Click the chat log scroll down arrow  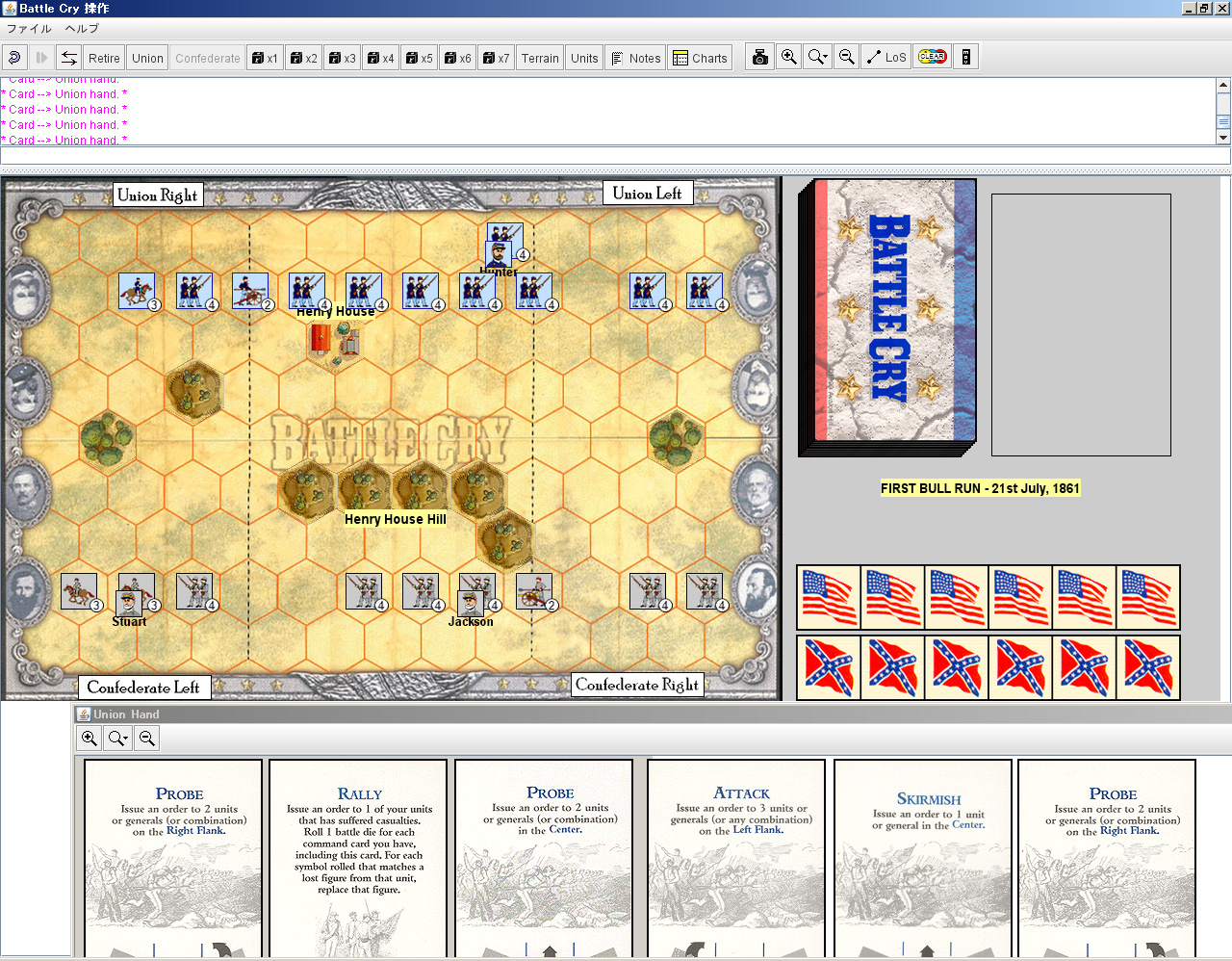pos(1223,138)
